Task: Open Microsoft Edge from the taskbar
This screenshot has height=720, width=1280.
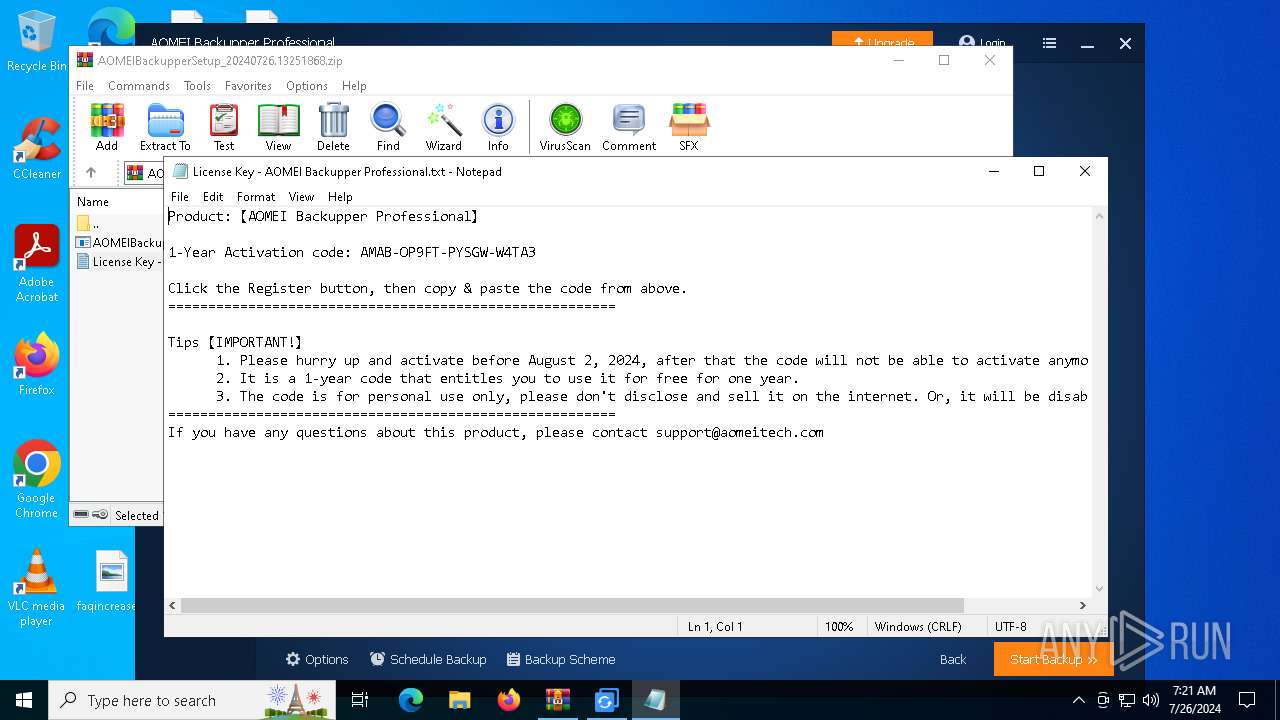Action: (411, 700)
